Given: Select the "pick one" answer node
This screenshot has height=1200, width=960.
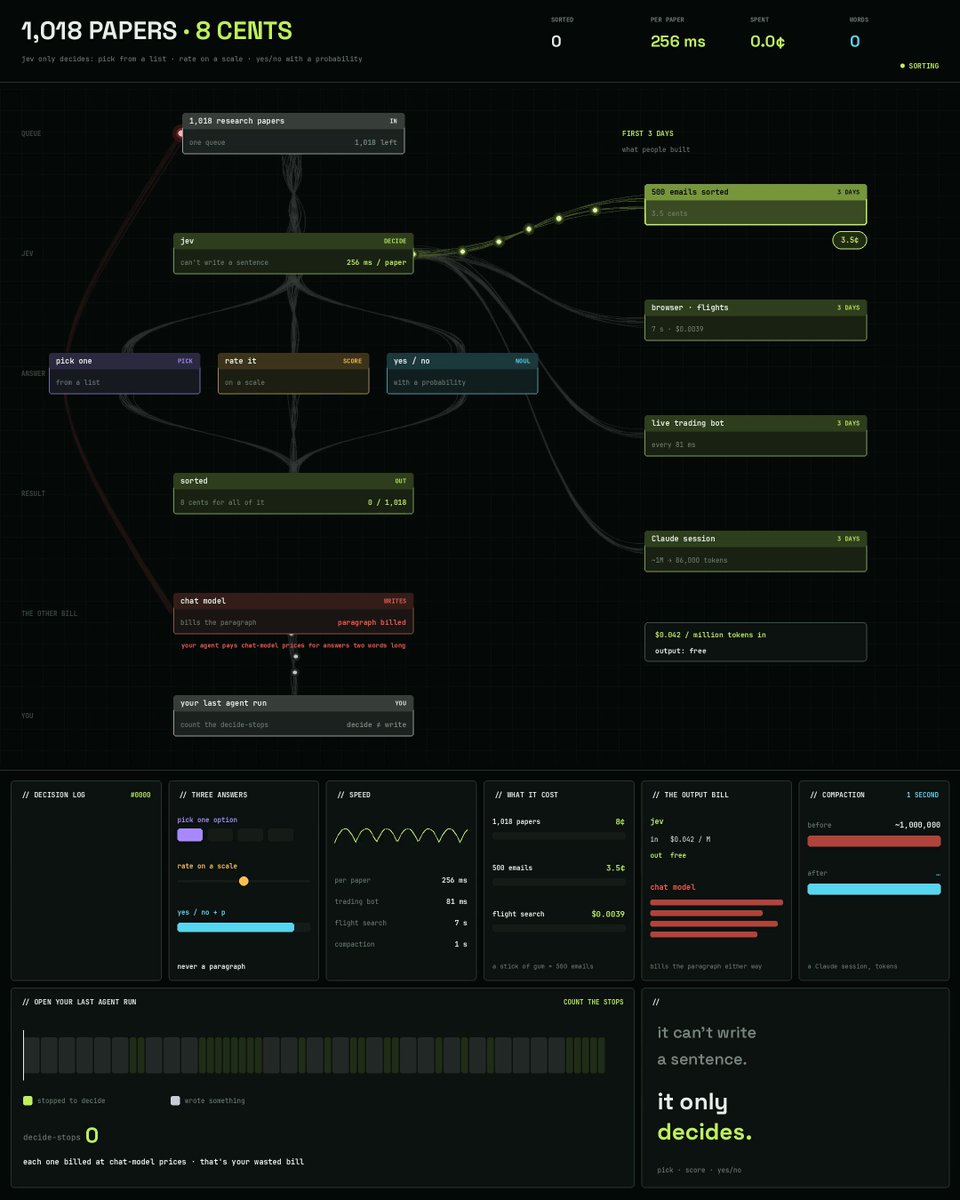Looking at the screenshot, I should [x=125, y=373].
